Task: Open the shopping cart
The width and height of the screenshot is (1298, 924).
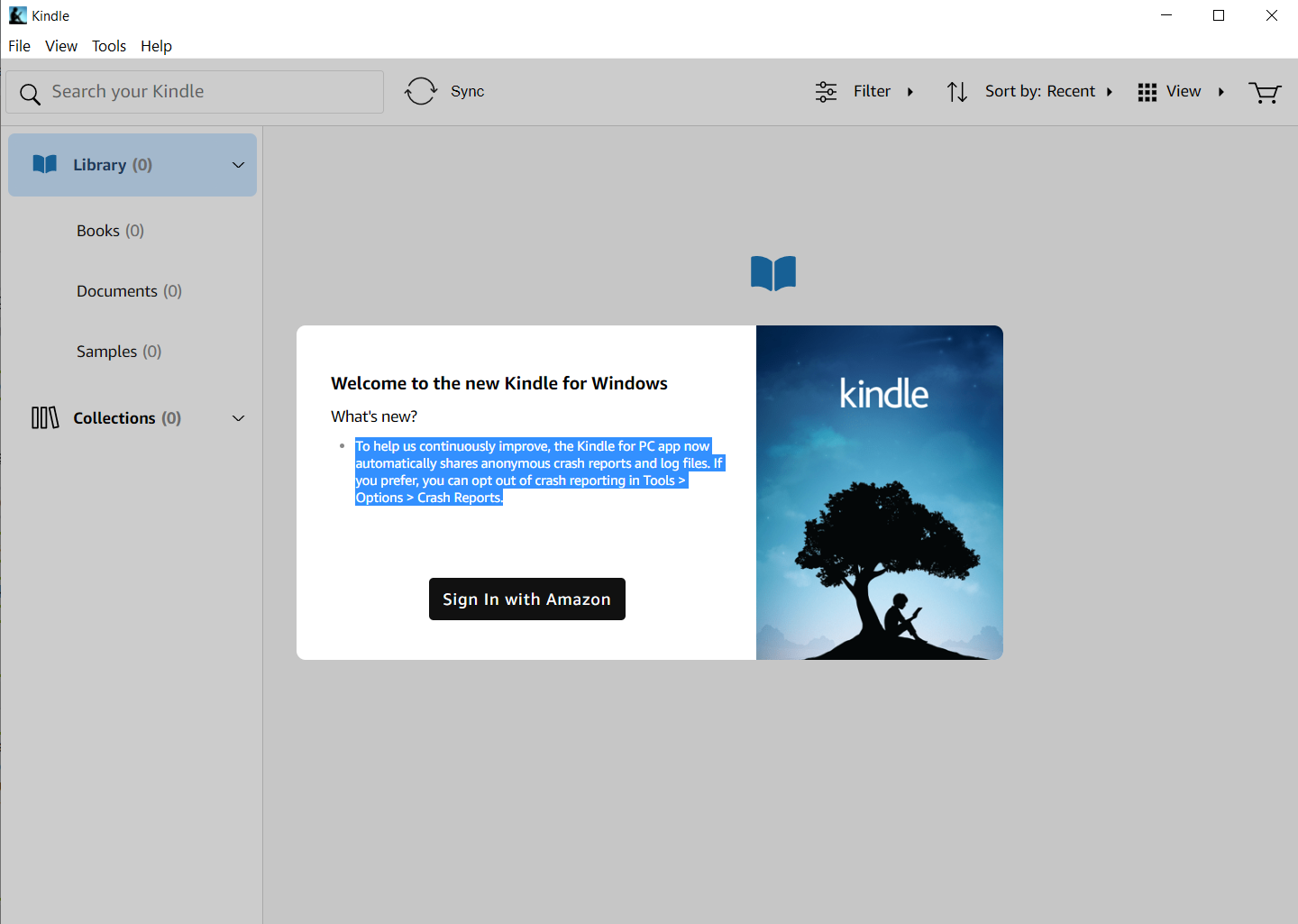Action: tap(1265, 92)
